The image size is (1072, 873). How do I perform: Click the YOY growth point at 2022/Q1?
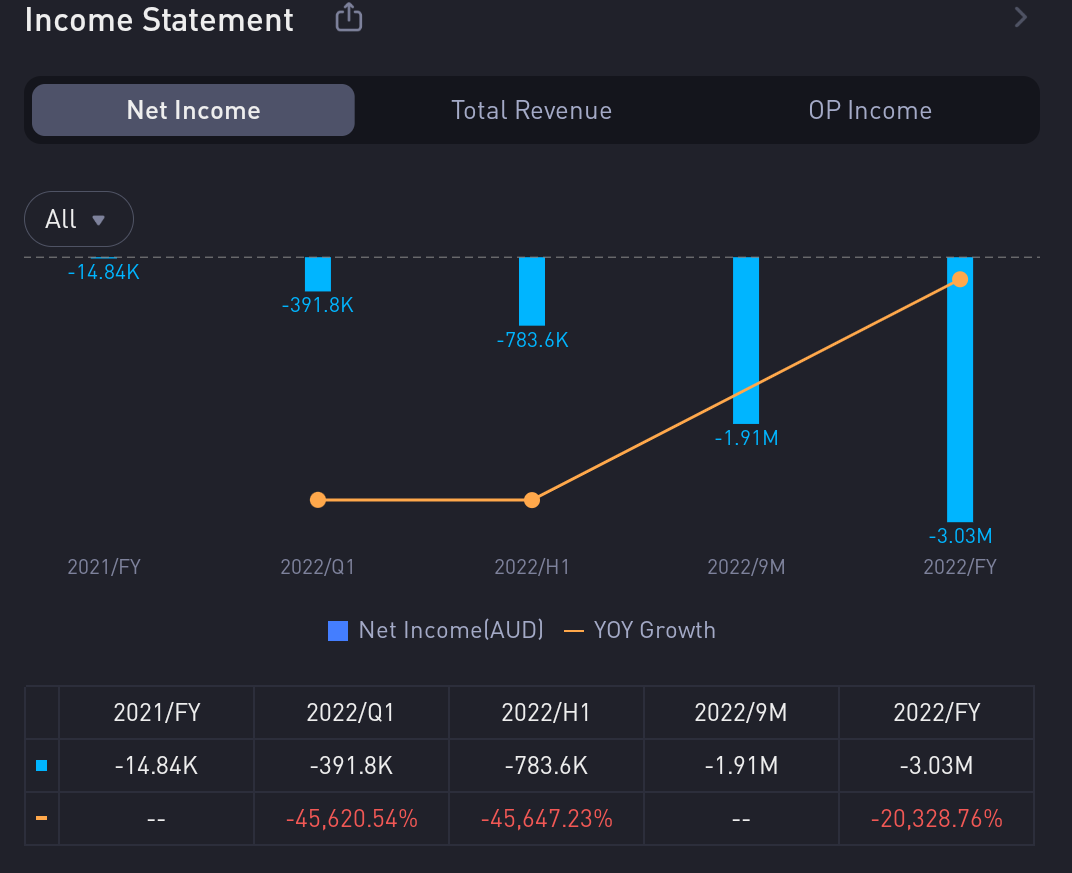tap(318, 500)
